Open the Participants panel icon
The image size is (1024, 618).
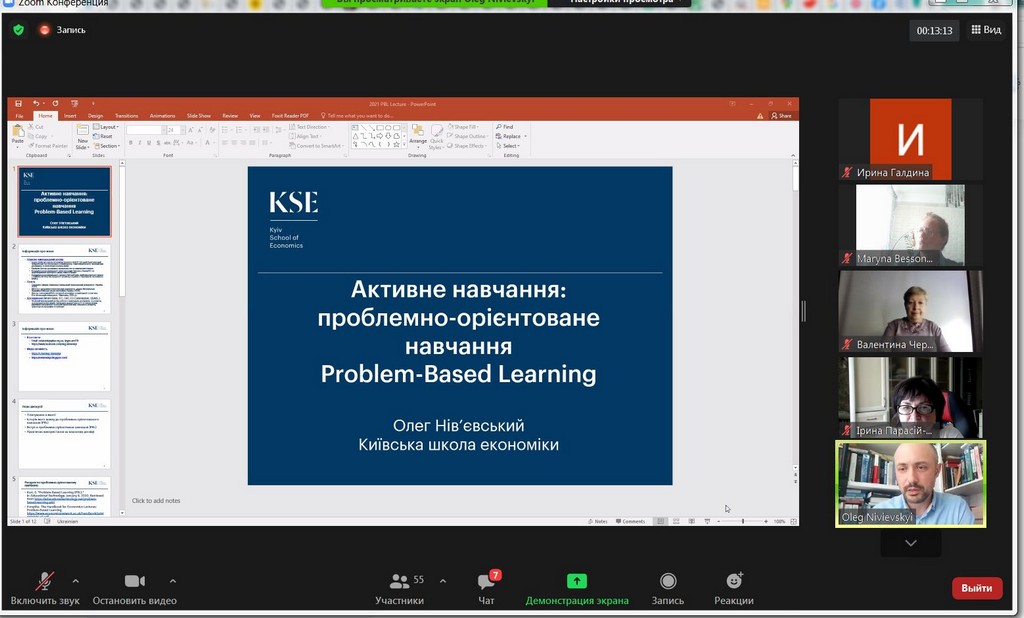pyautogui.click(x=399, y=581)
